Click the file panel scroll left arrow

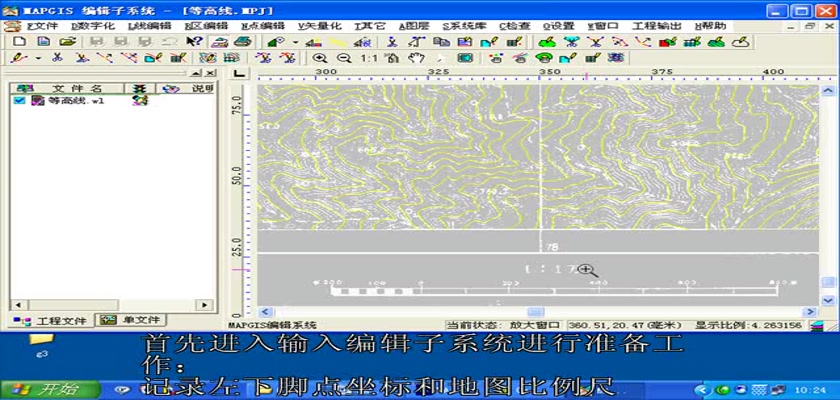18,305
